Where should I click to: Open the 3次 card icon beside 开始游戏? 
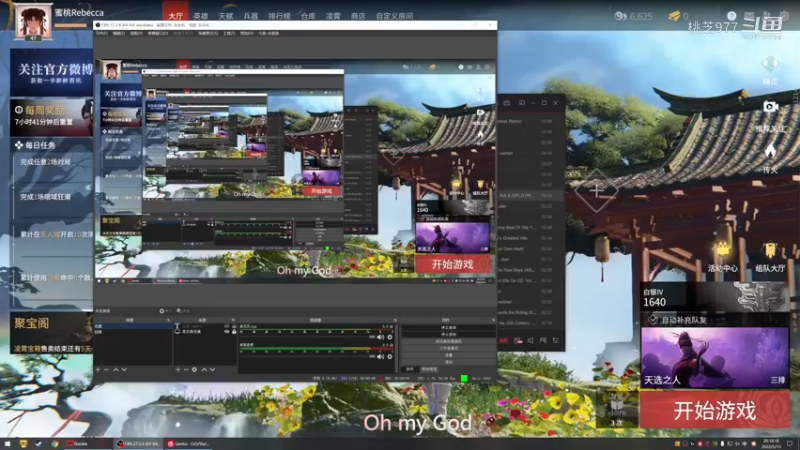[x=617, y=409]
